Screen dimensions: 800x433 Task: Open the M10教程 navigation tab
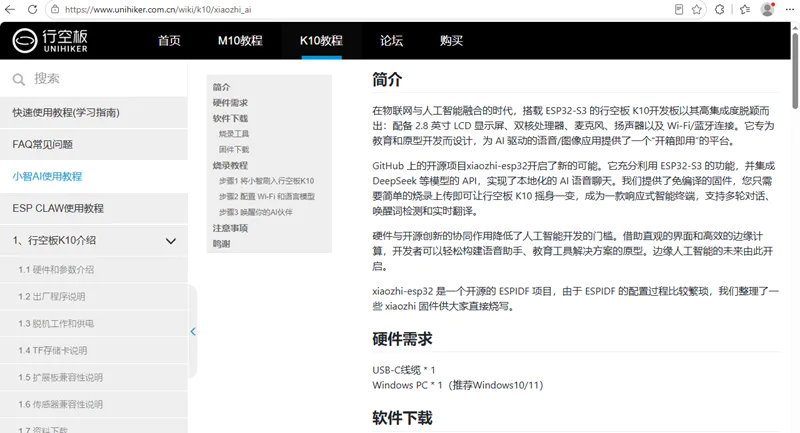pyautogui.click(x=240, y=40)
